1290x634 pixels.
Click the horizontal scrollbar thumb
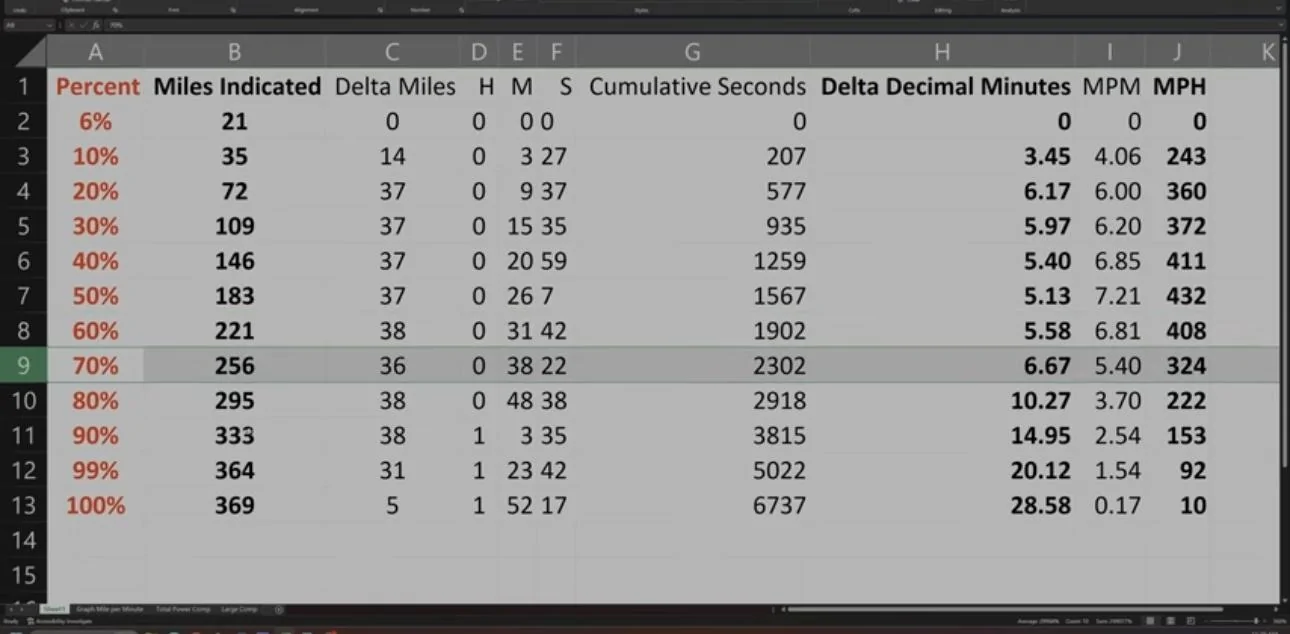coord(1005,609)
